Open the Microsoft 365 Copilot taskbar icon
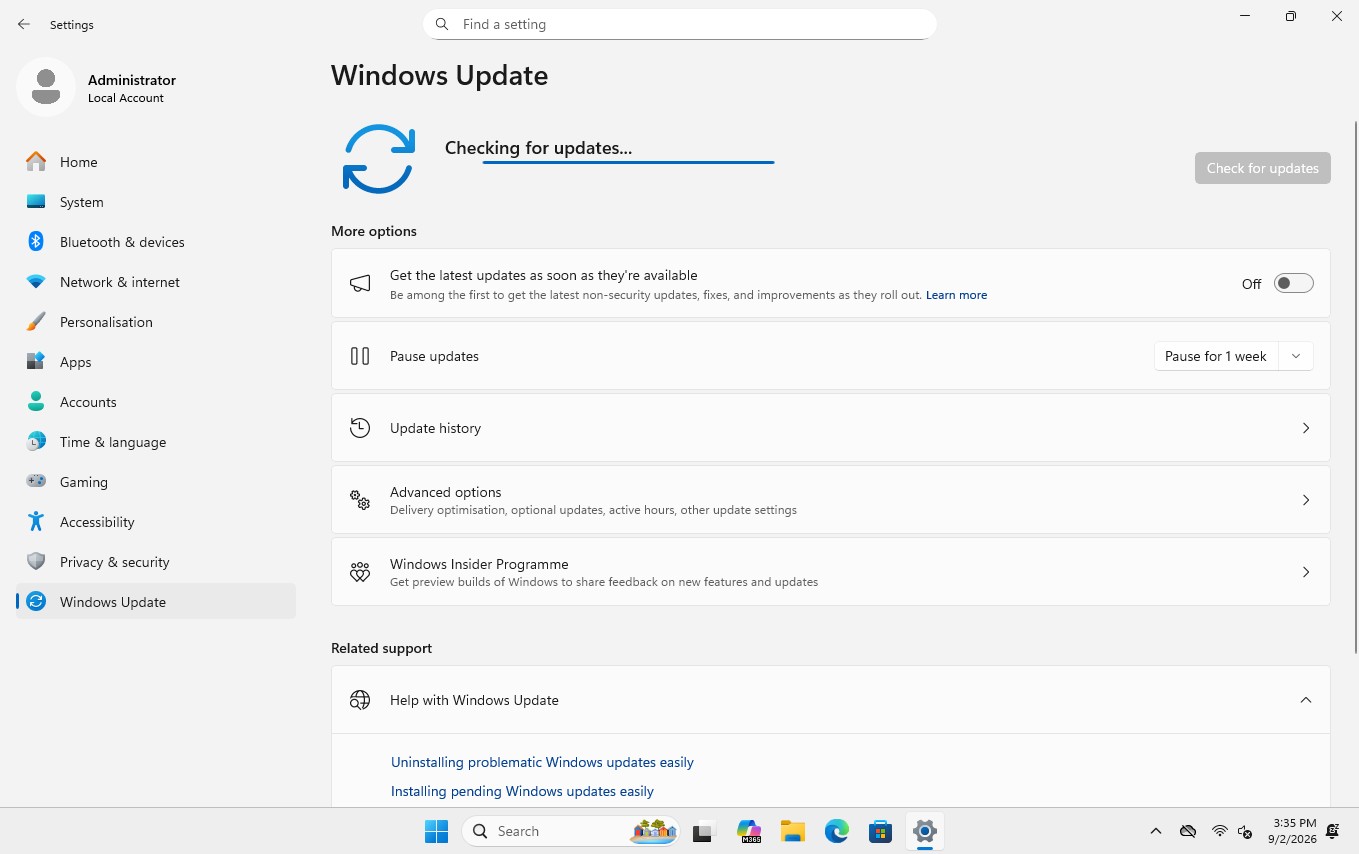This screenshot has width=1359, height=854. tap(749, 831)
